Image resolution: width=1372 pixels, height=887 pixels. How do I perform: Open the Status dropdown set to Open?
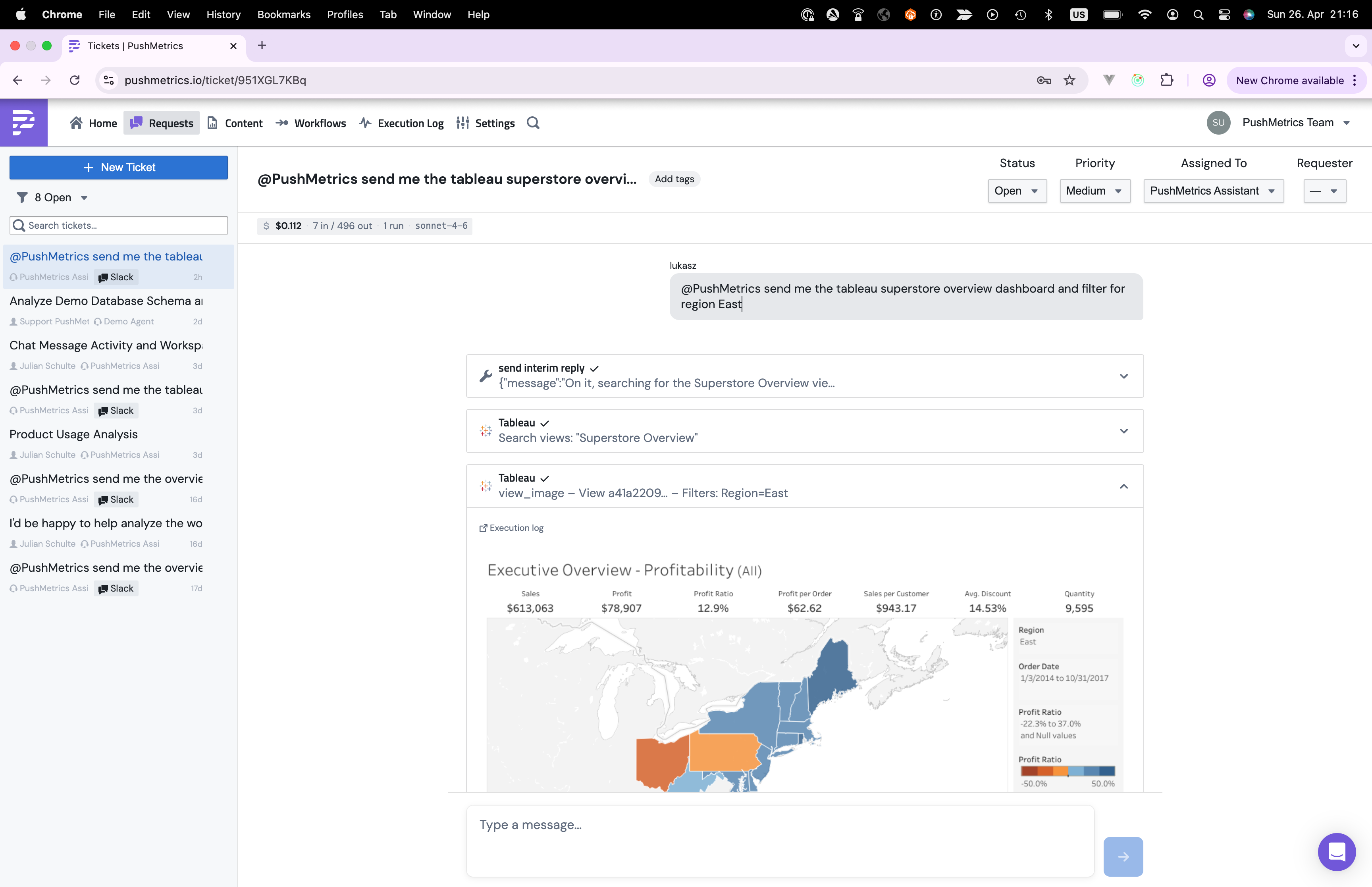[x=1017, y=191]
